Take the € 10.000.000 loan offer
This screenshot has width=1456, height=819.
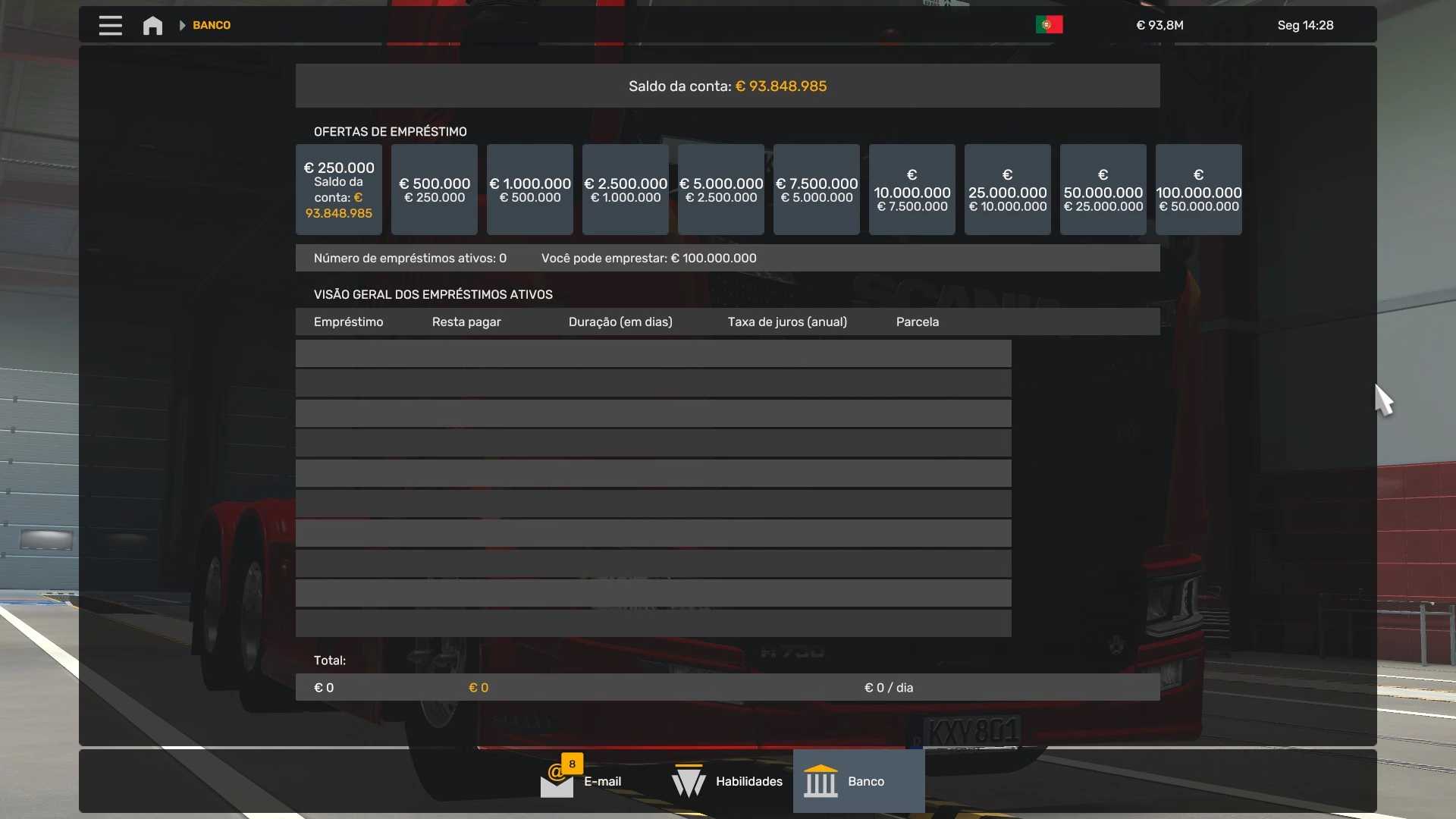coord(912,190)
